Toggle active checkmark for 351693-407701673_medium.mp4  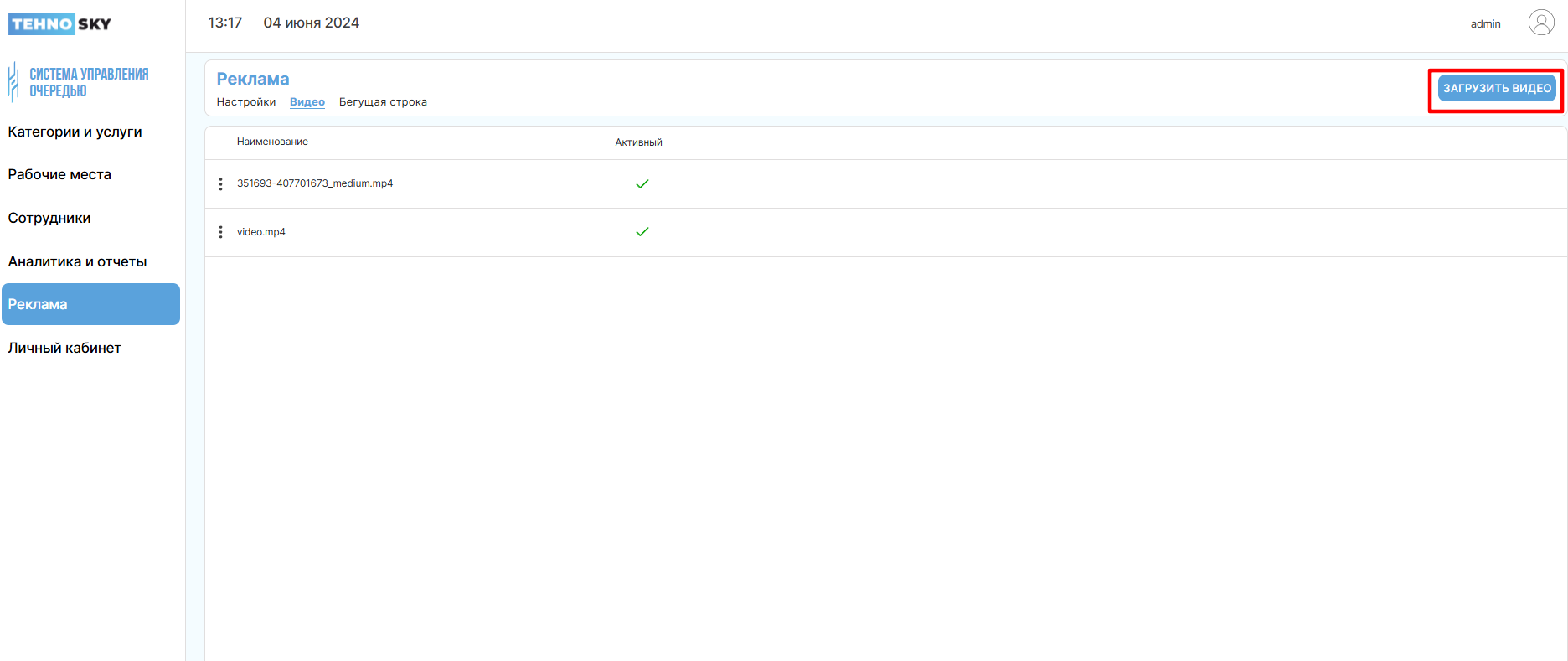642,184
